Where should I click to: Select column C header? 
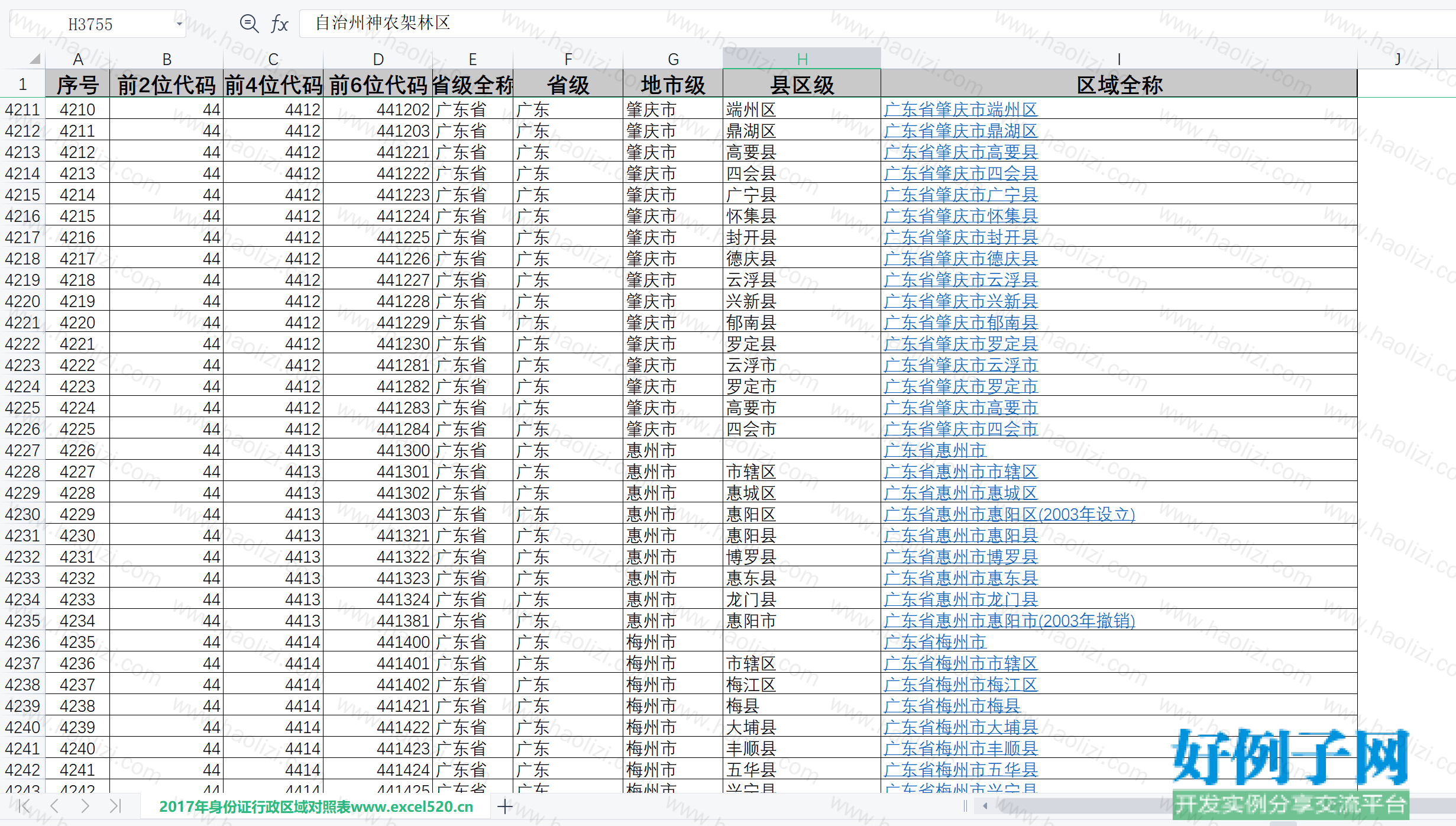[x=273, y=59]
